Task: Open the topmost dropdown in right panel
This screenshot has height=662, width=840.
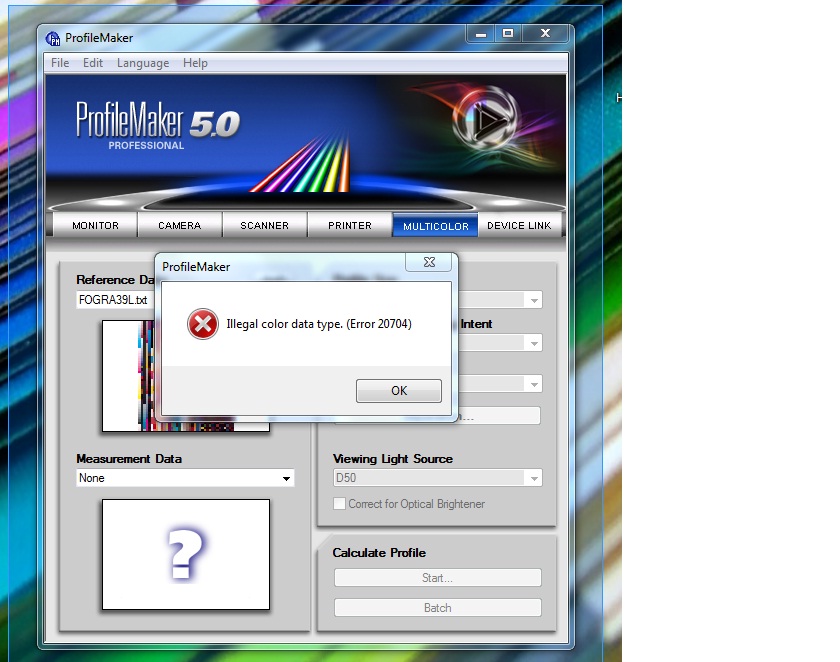Action: pos(500,300)
